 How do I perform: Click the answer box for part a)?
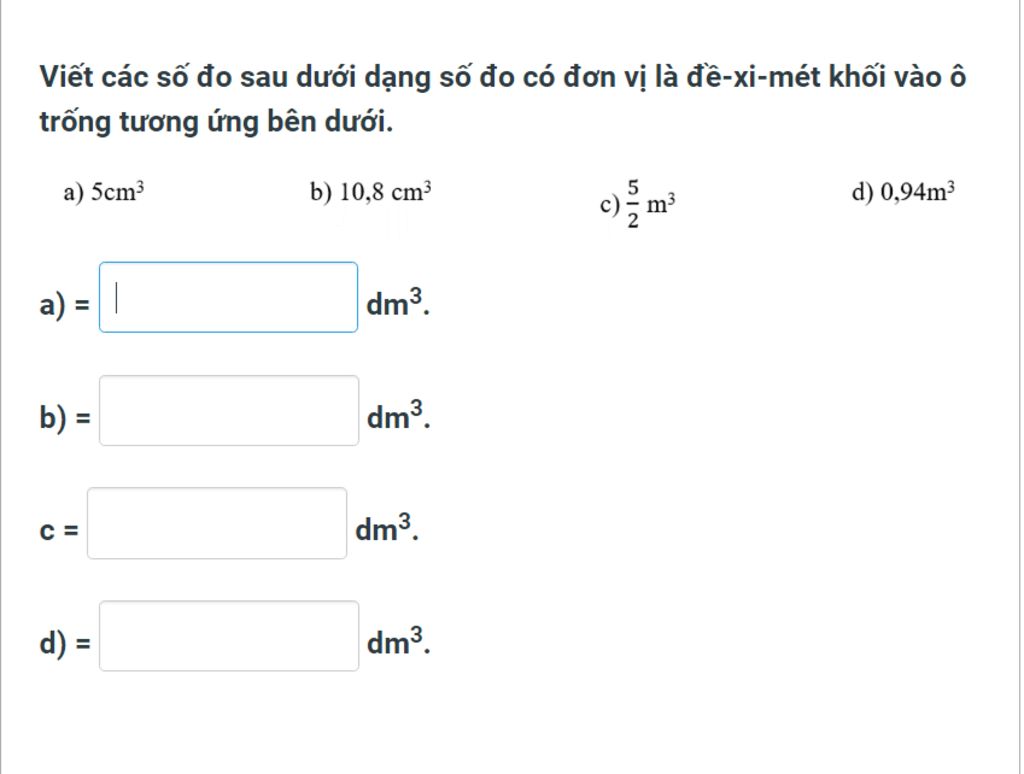[228, 297]
